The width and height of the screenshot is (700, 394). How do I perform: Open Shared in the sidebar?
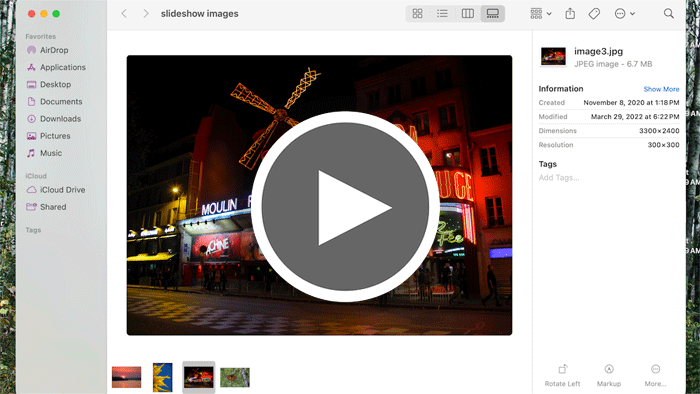pyautogui.click(x=46, y=207)
